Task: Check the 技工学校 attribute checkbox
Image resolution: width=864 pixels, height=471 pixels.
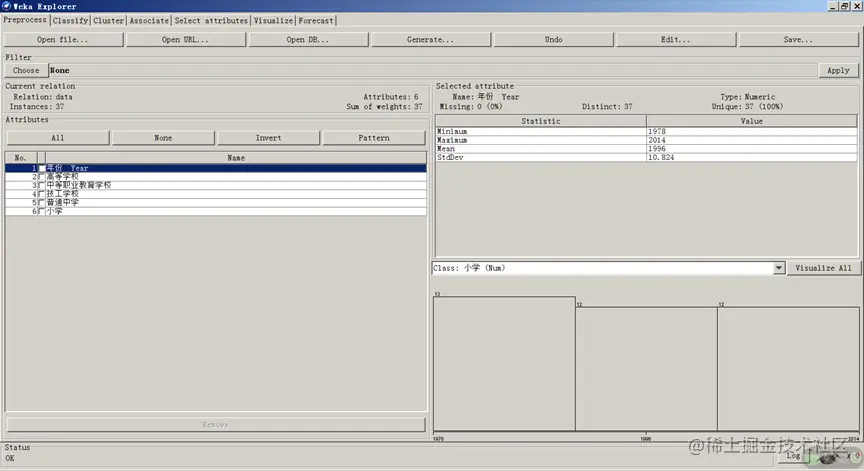Action: pos(41,194)
